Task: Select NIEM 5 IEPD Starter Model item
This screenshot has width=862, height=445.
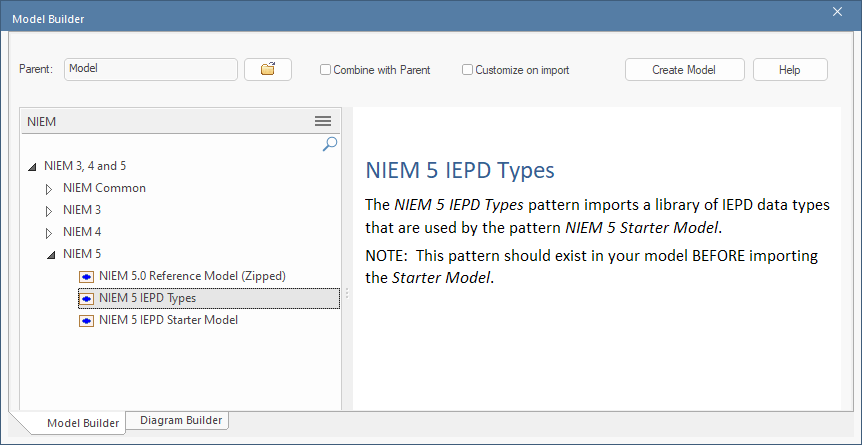Action: click(168, 321)
